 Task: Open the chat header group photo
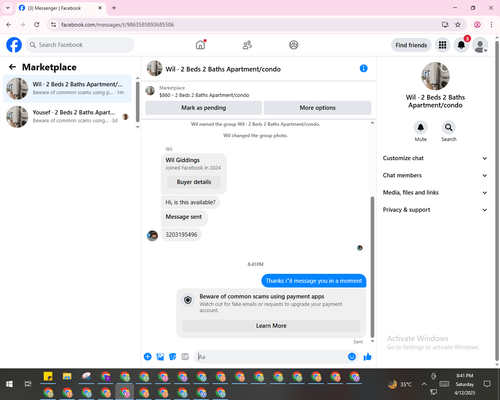[155, 68]
